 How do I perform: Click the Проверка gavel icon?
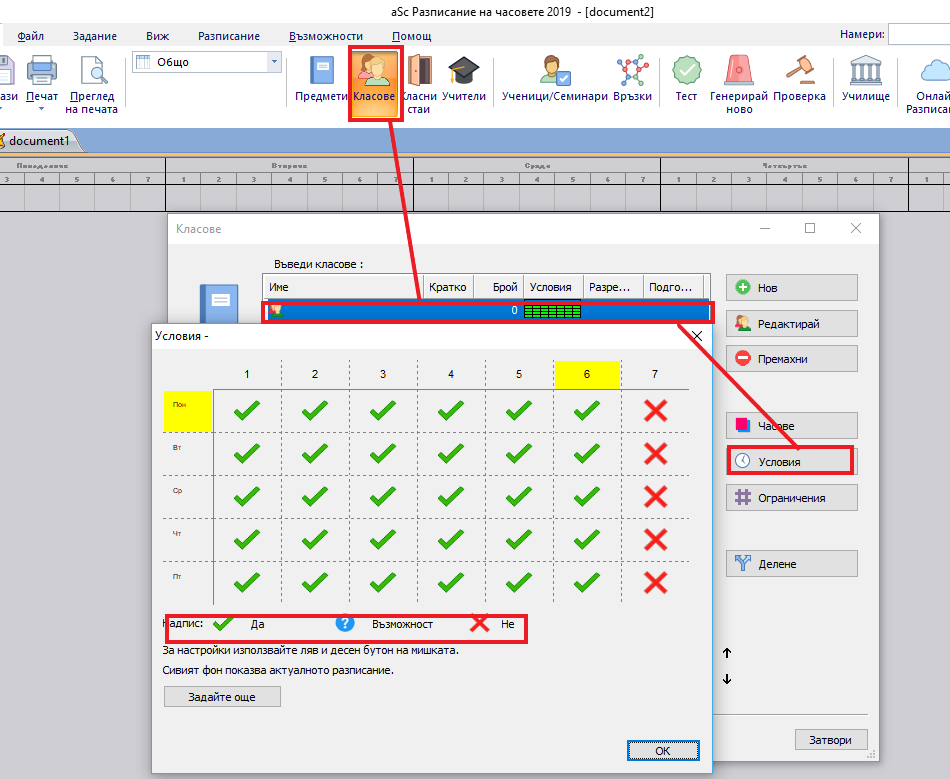(x=799, y=79)
